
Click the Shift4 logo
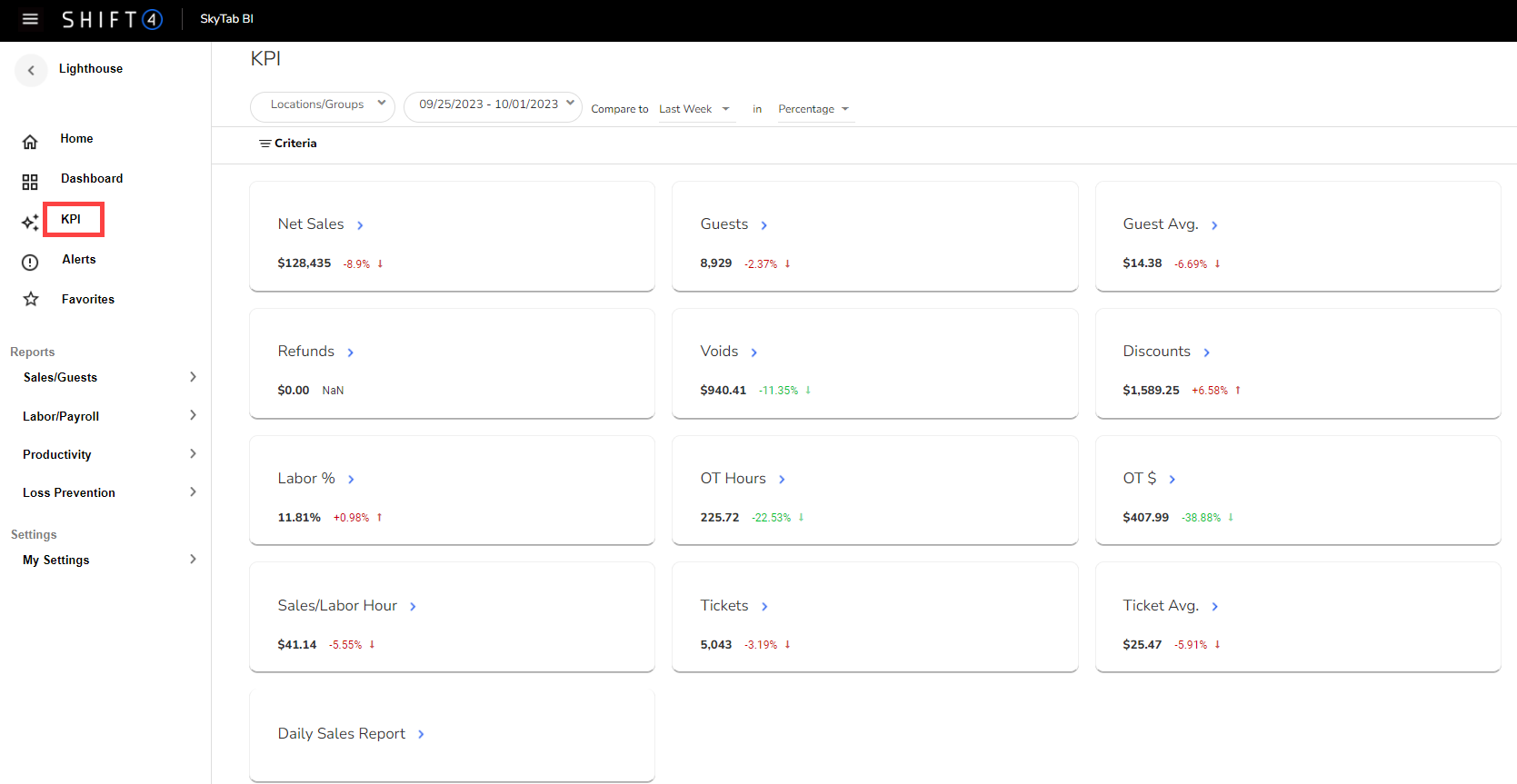pyautogui.click(x=112, y=19)
